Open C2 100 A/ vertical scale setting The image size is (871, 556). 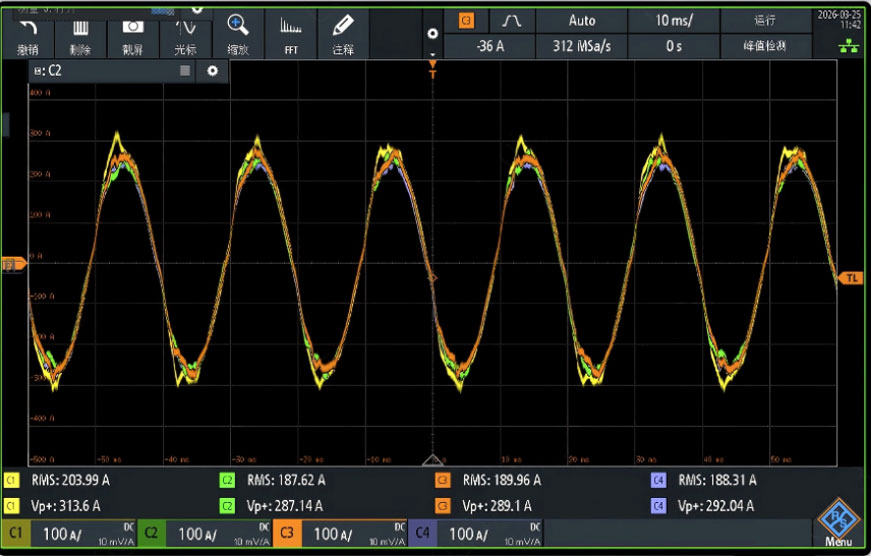(x=219, y=534)
